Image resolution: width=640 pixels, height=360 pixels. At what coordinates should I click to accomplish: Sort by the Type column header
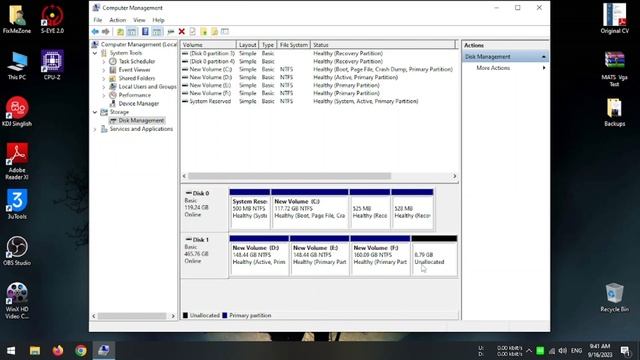point(268,45)
